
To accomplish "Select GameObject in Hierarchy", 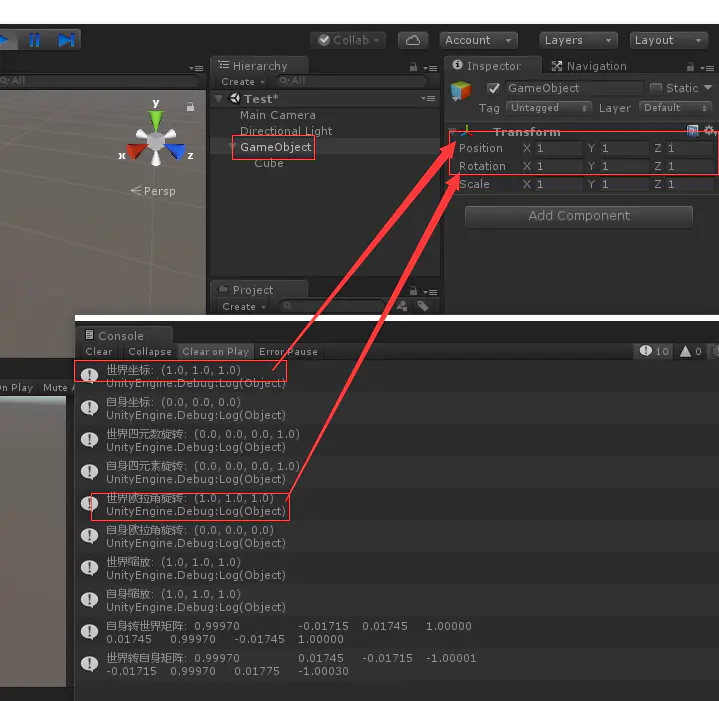I will point(275,147).
